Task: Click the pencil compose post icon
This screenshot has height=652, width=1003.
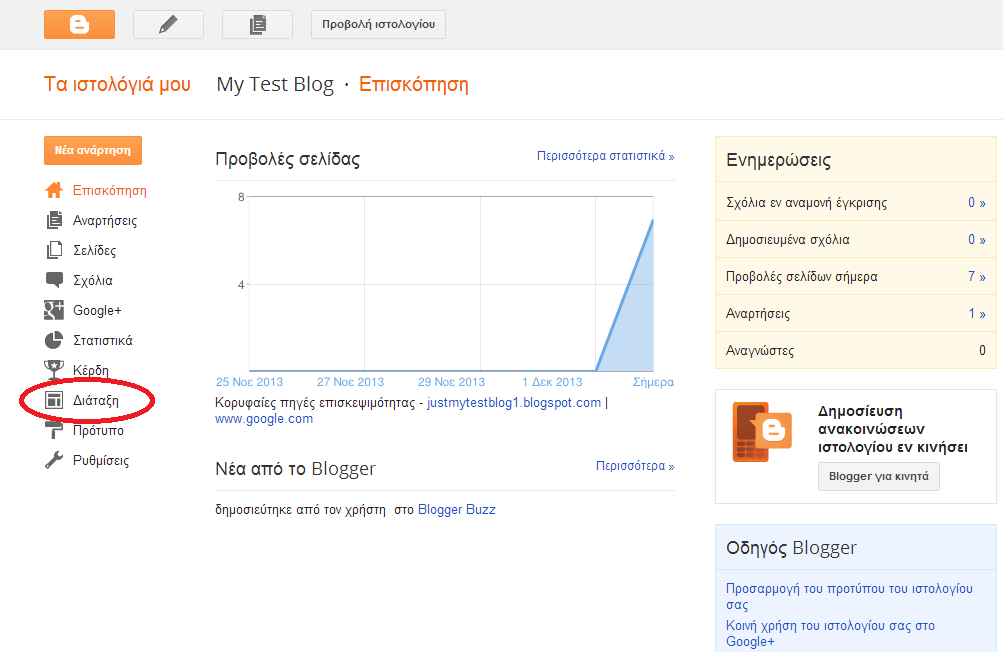Action: click(168, 24)
